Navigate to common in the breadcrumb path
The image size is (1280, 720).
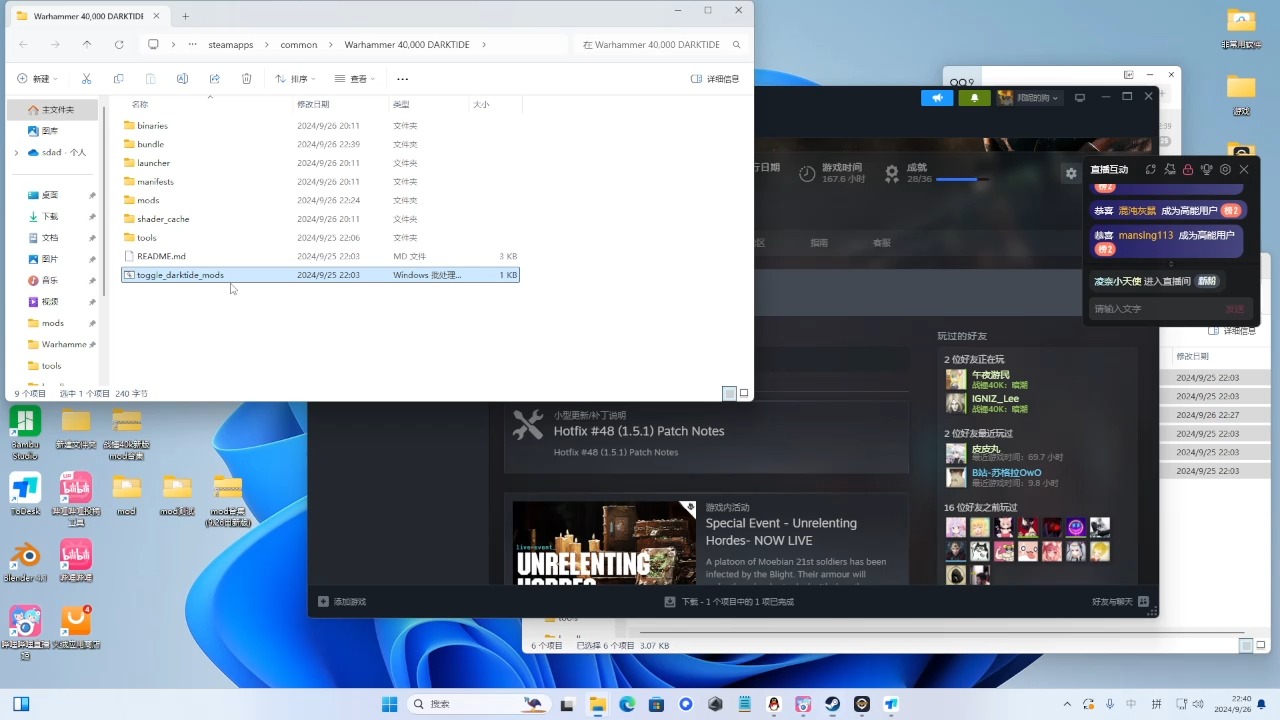pos(298,45)
